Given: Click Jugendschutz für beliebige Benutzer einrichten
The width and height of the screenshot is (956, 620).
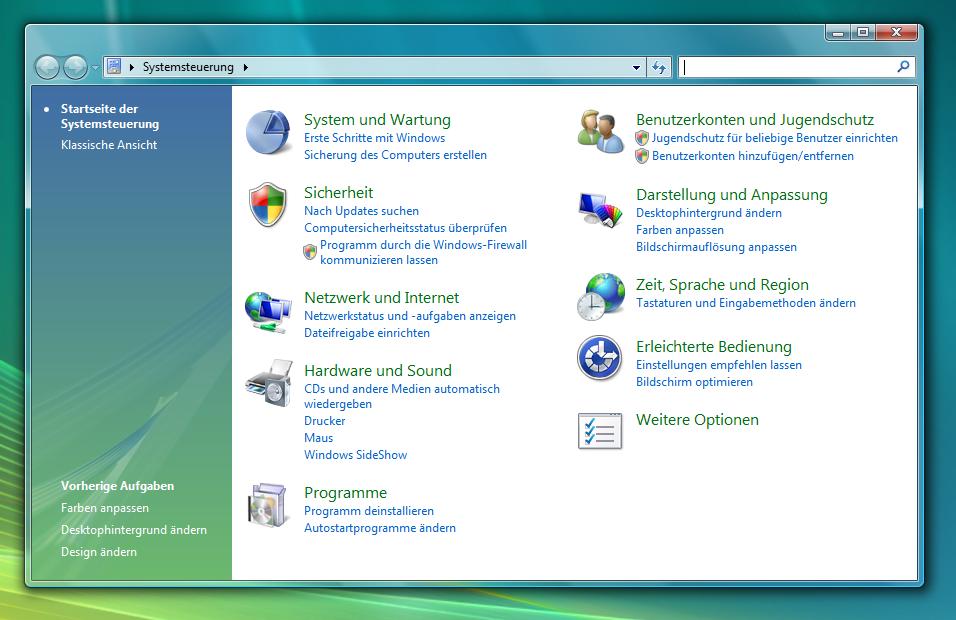Looking at the screenshot, I should pos(774,138).
